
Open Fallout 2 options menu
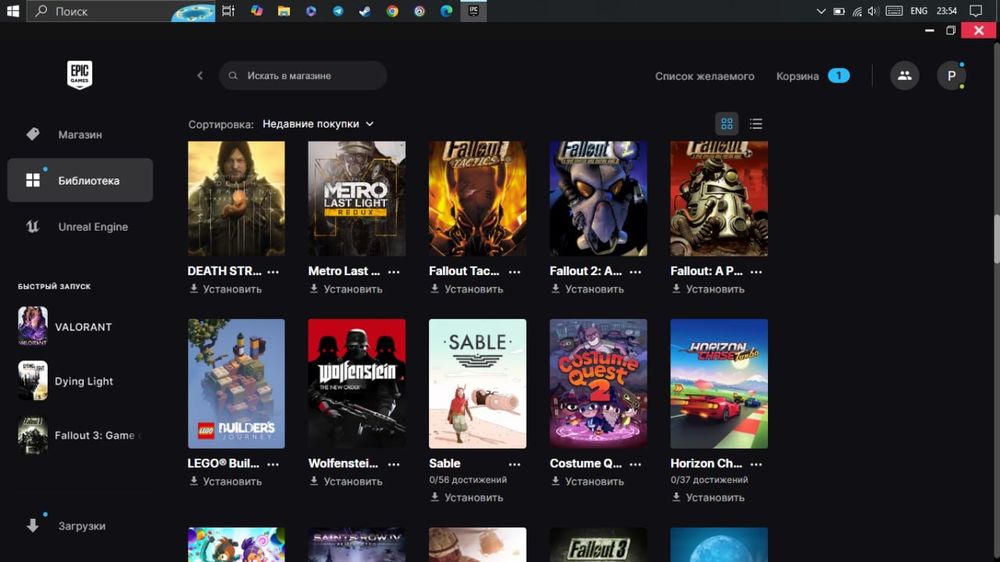[x=635, y=272]
